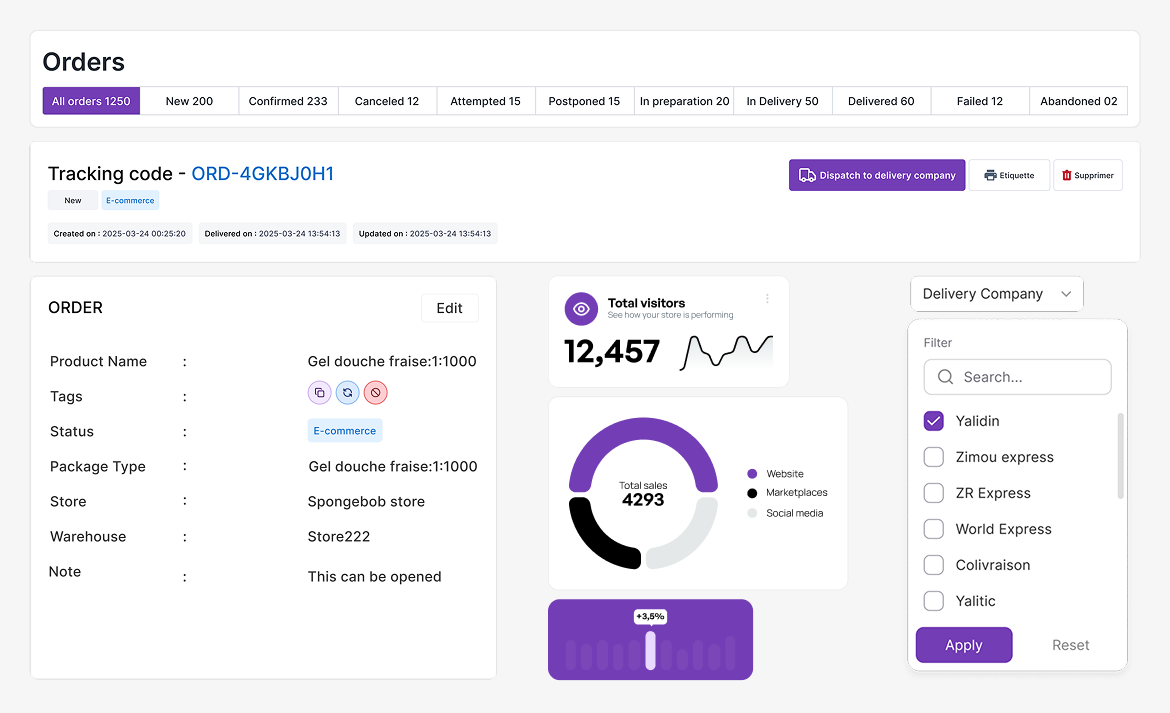The width and height of the screenshot is (1170, 713).
Task: Click the Edit button in ORDER panel
Action: tap(449, 308)
